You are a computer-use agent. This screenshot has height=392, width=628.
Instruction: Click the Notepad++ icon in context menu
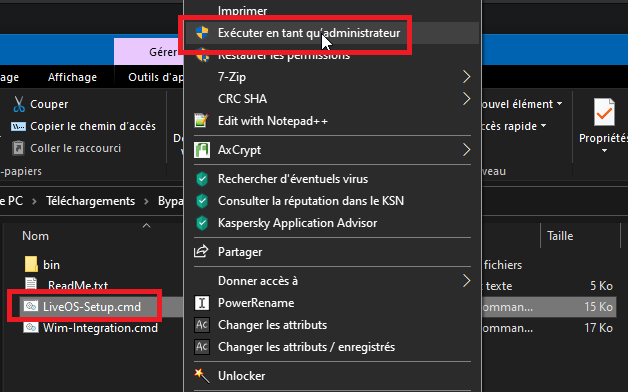(x=201, y=121)
